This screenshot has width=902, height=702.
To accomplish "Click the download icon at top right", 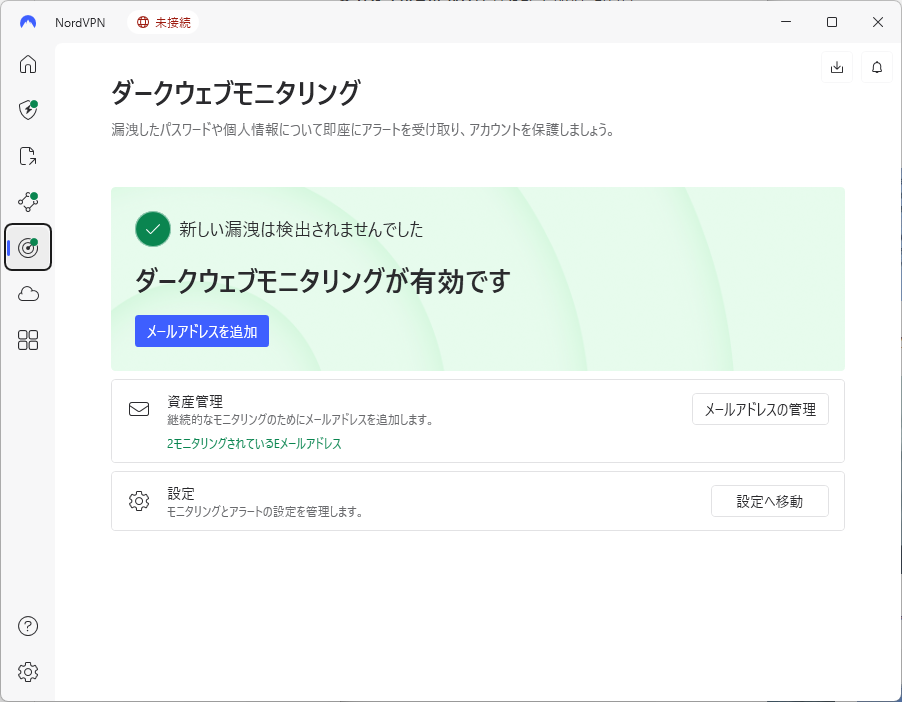I will click(836, 67).
